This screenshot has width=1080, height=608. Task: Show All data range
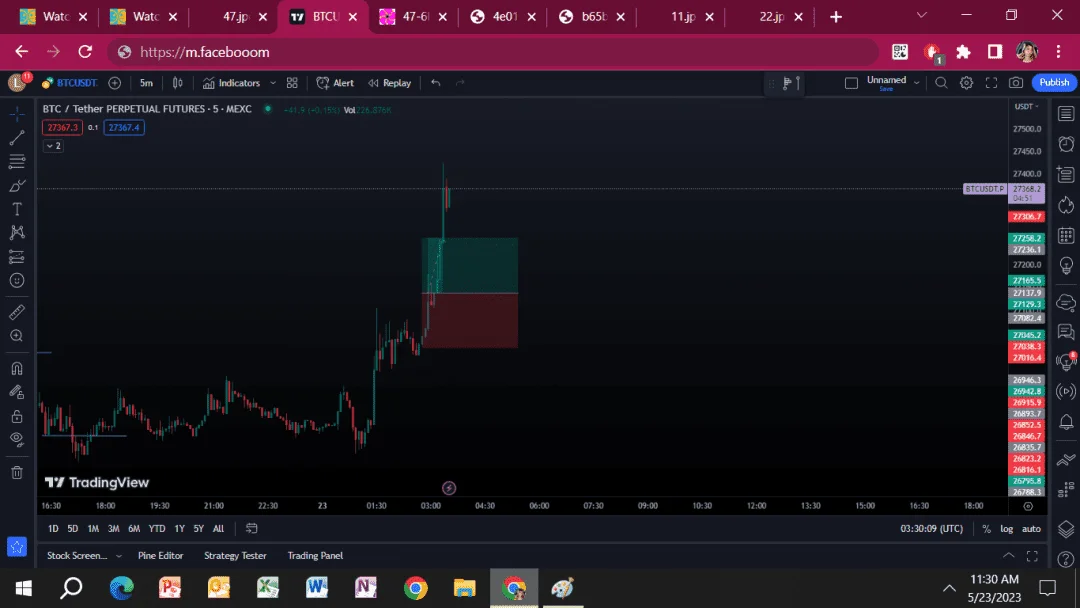pyautogui.click(x=218, y=529)
